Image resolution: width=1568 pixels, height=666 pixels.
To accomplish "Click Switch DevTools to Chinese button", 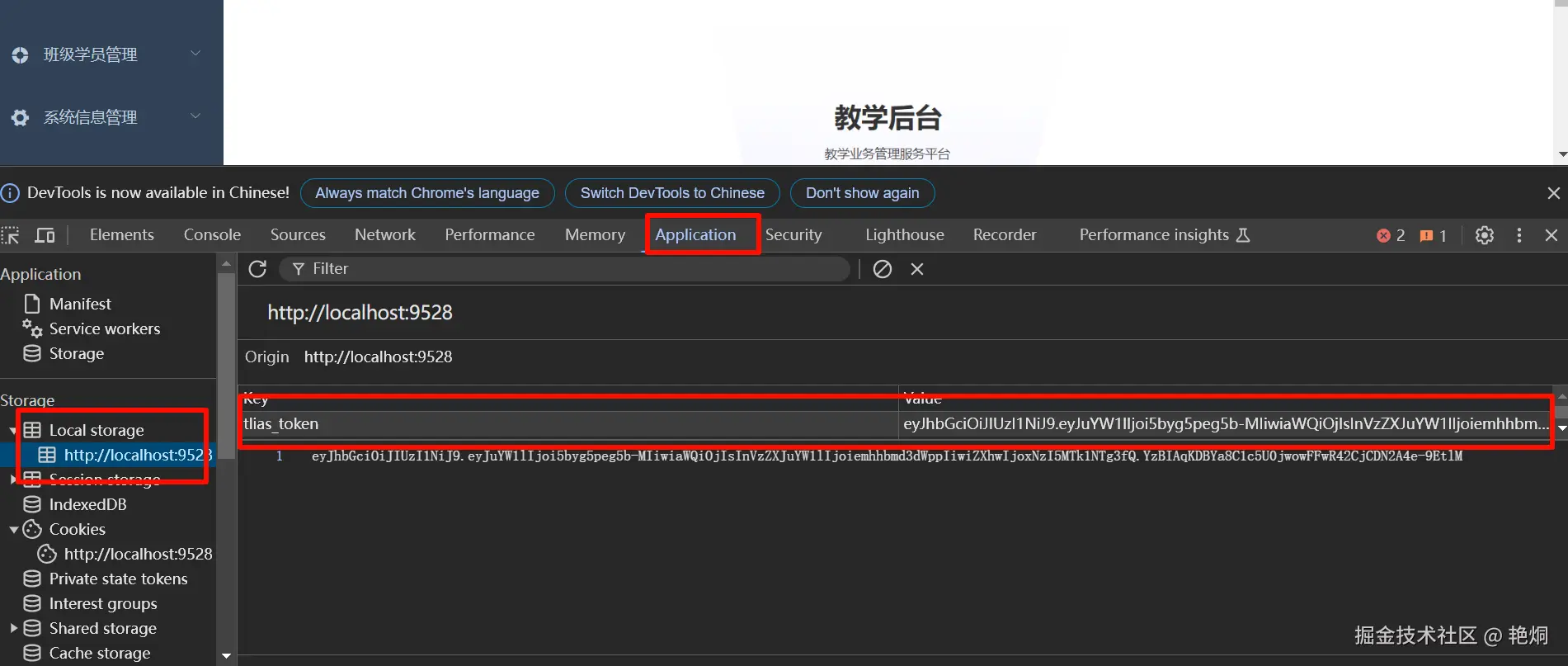I will click(672, 193).
